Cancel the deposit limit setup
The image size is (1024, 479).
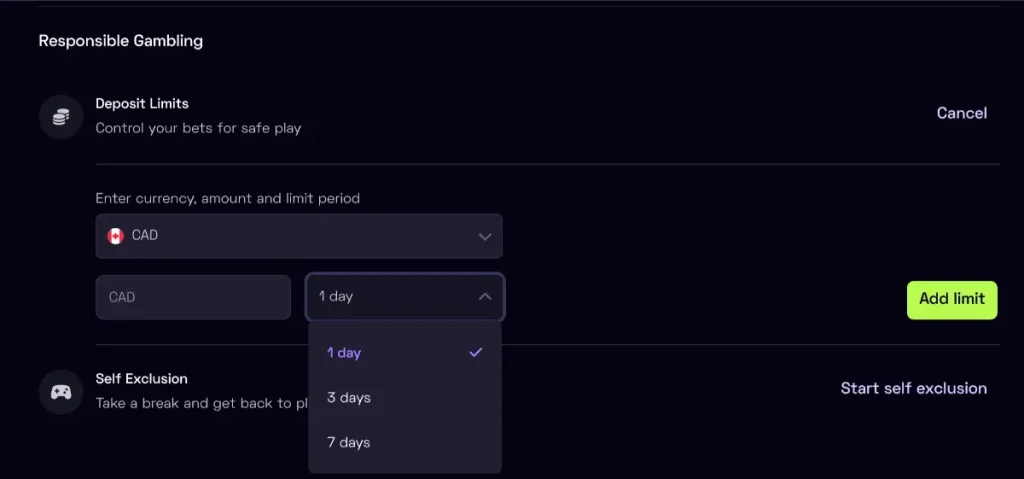(961, 113)
